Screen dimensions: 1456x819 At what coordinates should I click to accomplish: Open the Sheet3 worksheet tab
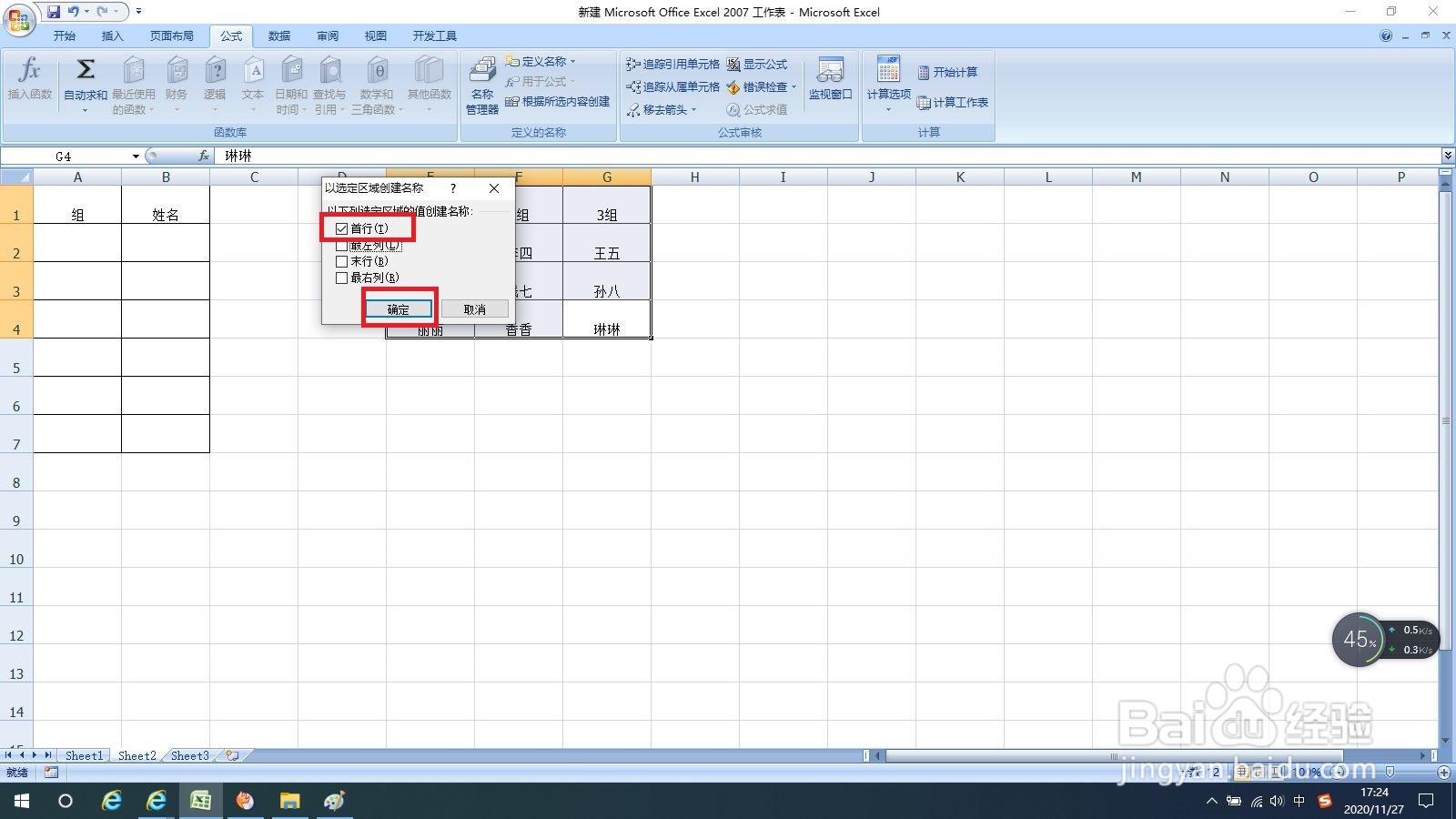pyautogui.click(x=190, y=755)
